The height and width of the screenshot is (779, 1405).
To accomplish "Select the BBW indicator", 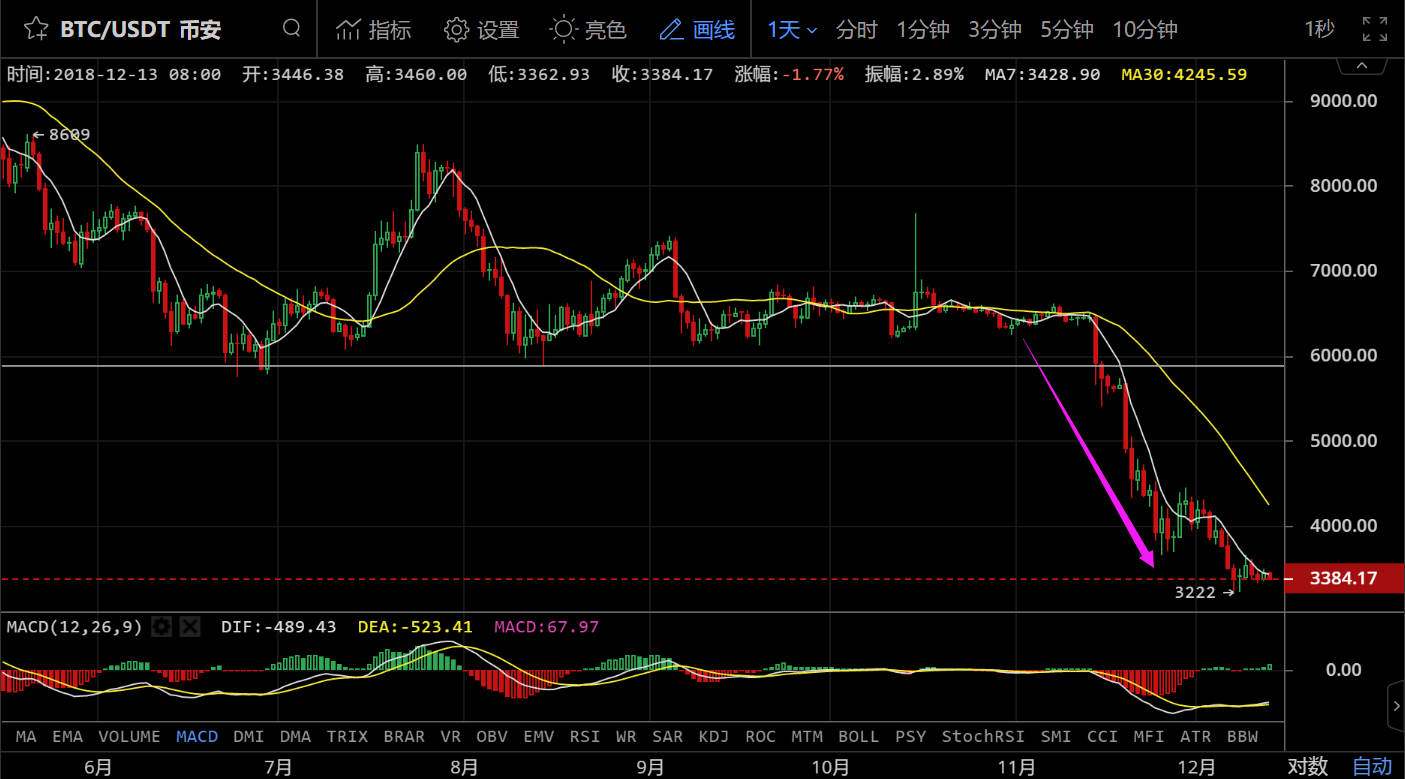I will pyautogui.click(x=1243, y=737).
